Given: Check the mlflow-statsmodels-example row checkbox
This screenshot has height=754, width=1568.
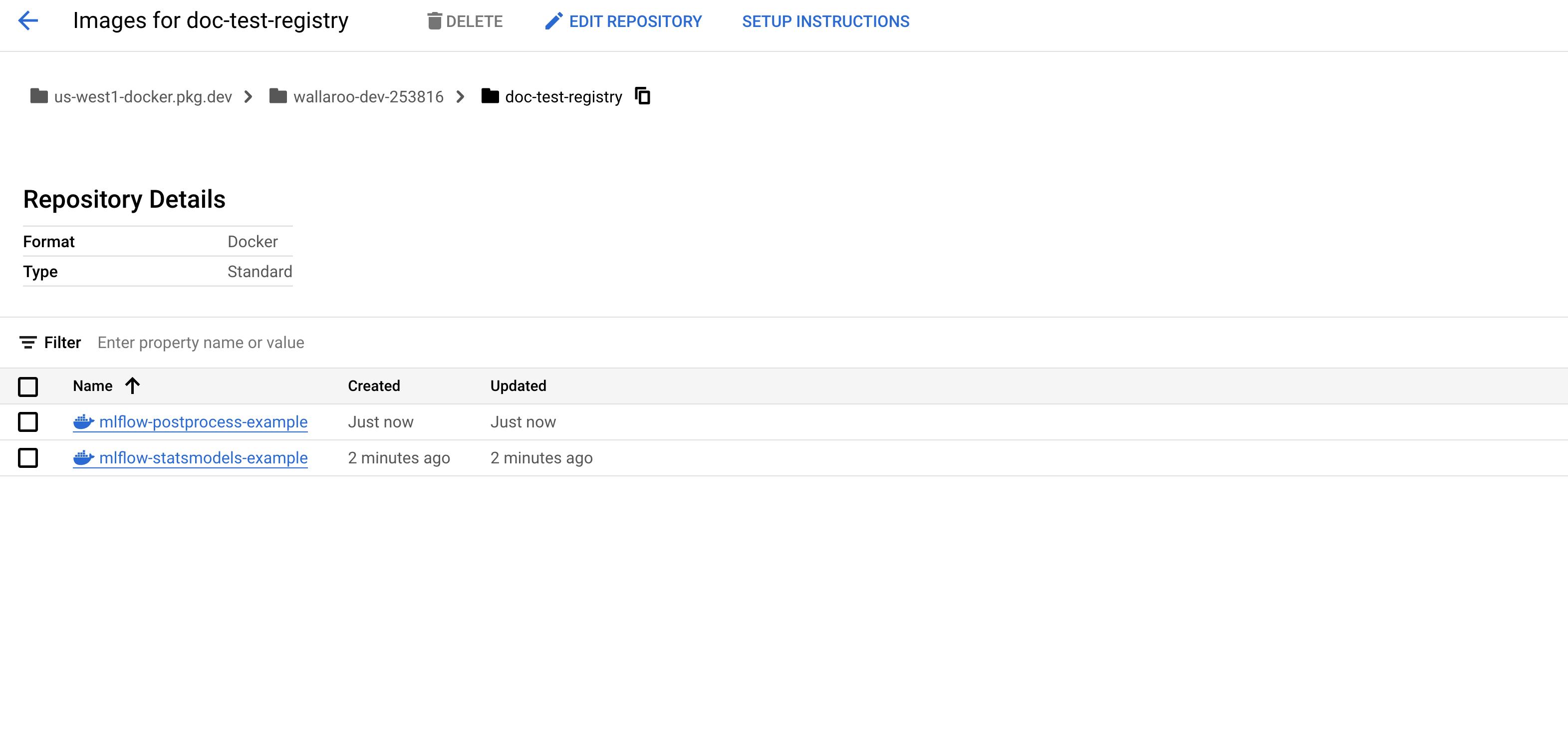Looking at the screenshot, I should 28,457.
